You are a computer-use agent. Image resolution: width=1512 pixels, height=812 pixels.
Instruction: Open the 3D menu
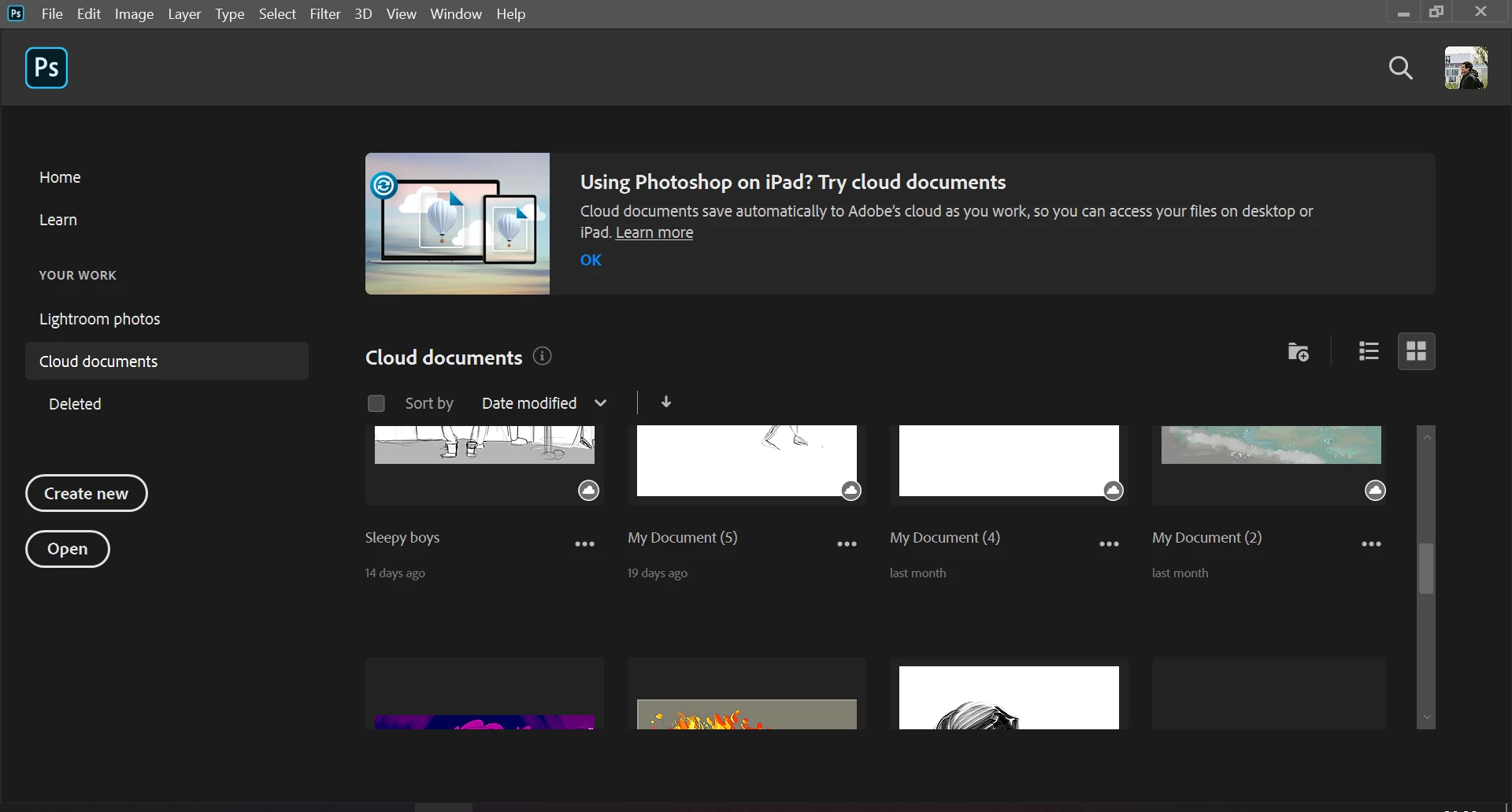click(363, 14)
